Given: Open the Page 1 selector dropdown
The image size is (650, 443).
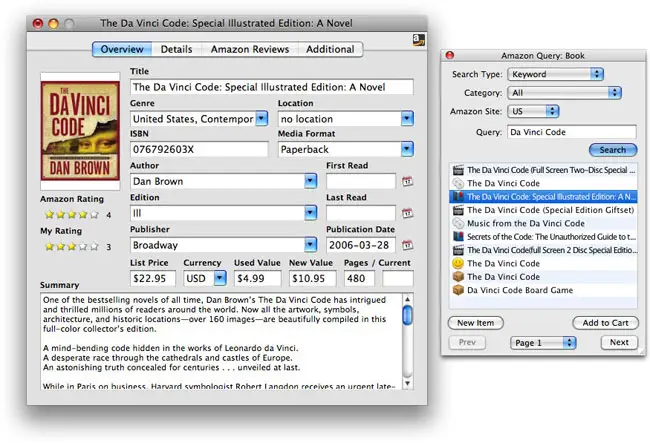Looking at the screenshot, I should [x=543, y=343].
